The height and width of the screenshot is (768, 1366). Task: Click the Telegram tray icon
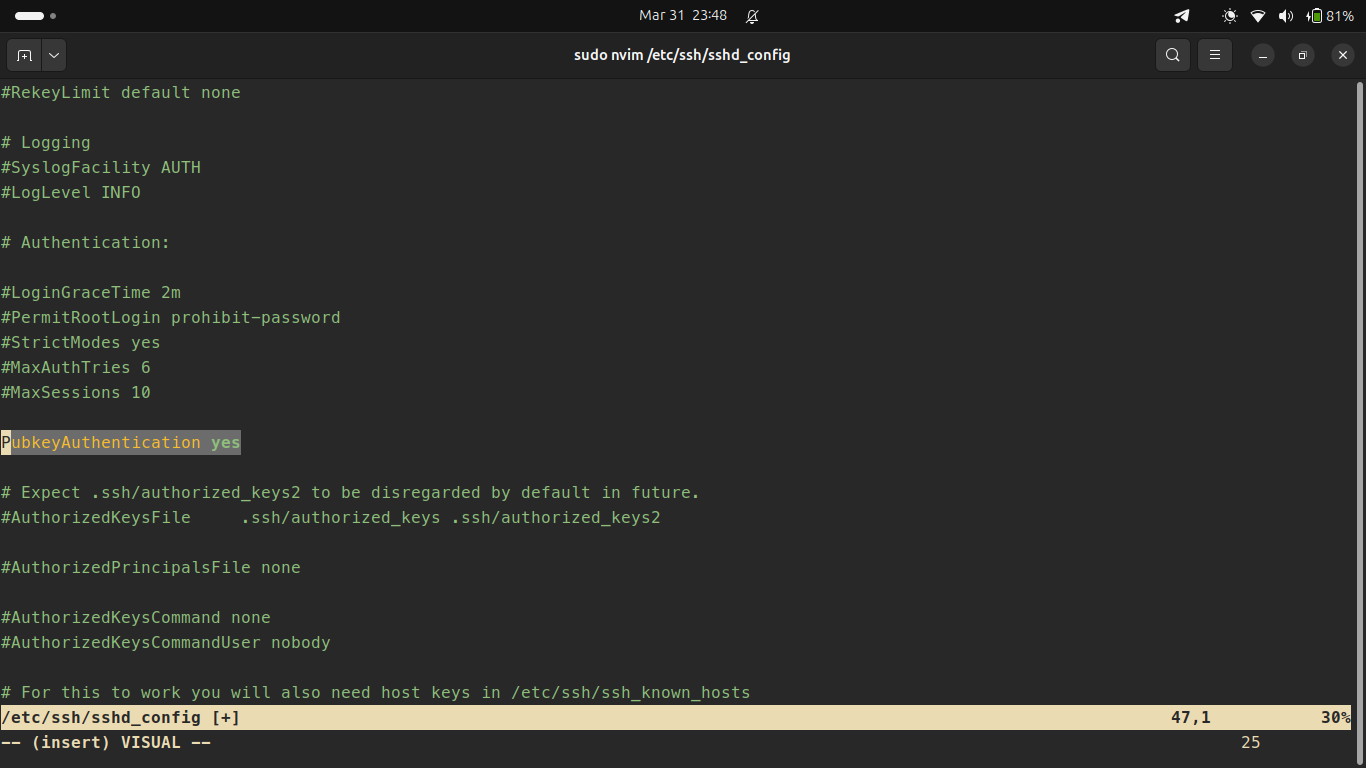[x=1182, y=16]
